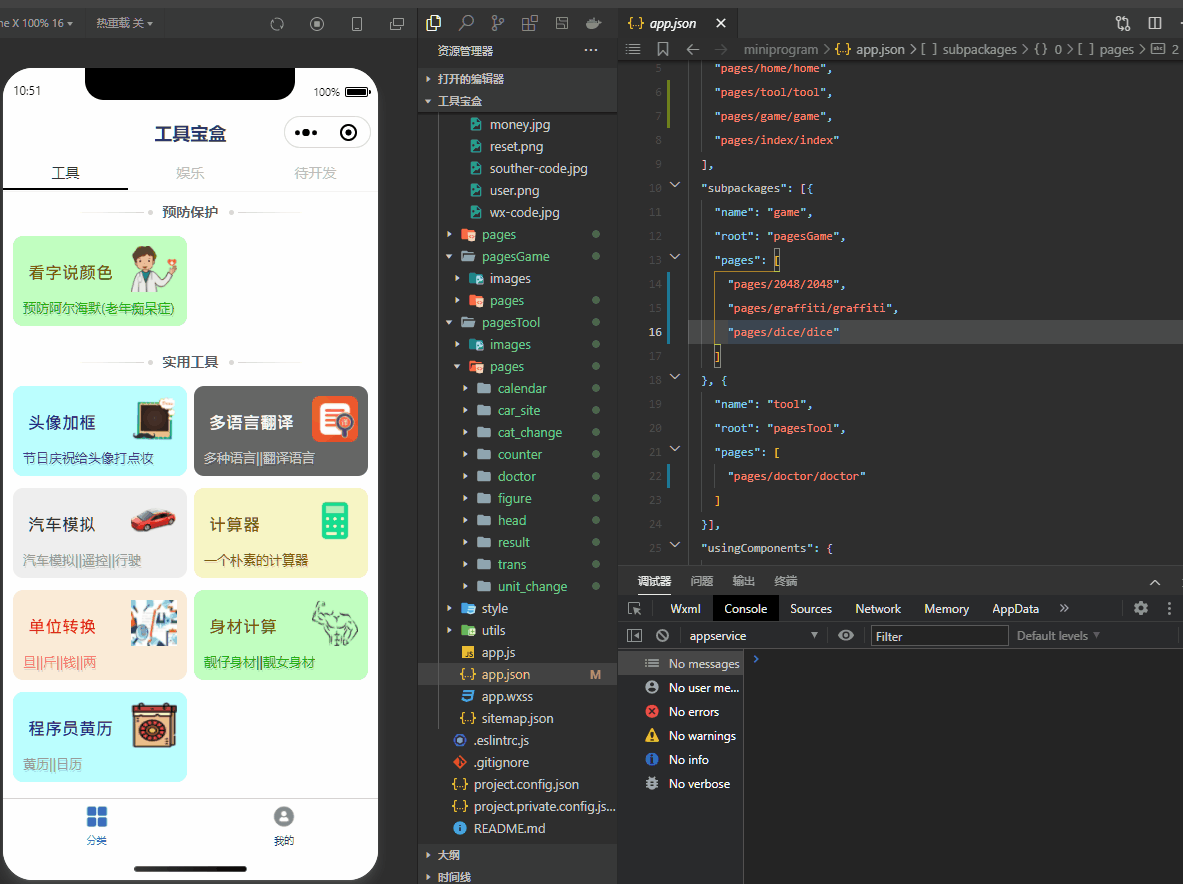Switch to the 娱乐 tab in the preview
Viewport: 1183px width, 884px height.
pyautogui.click(x=190, y=172)
